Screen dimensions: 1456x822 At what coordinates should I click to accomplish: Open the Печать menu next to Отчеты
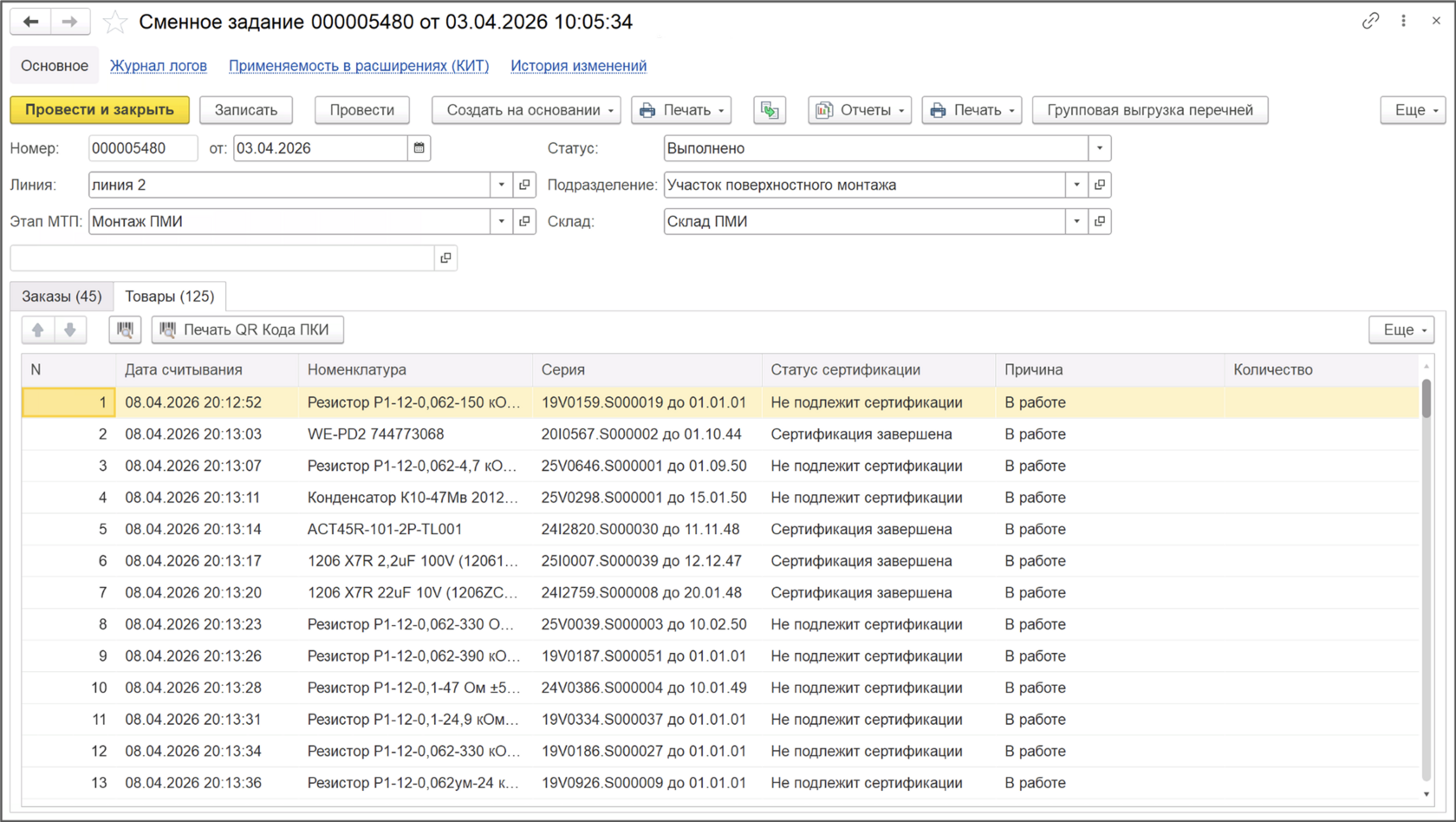tap(972, 110)
